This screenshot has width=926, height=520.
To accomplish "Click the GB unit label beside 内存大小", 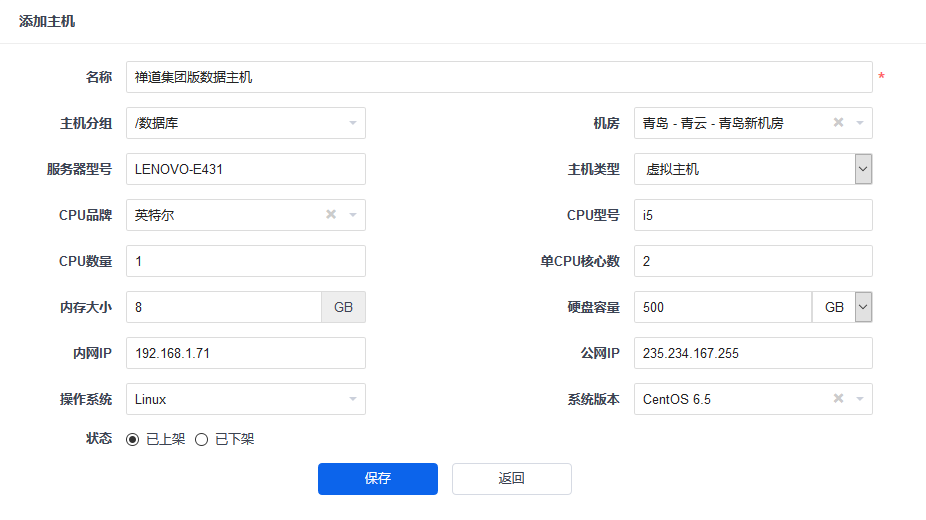I will [x=343, y=307].
